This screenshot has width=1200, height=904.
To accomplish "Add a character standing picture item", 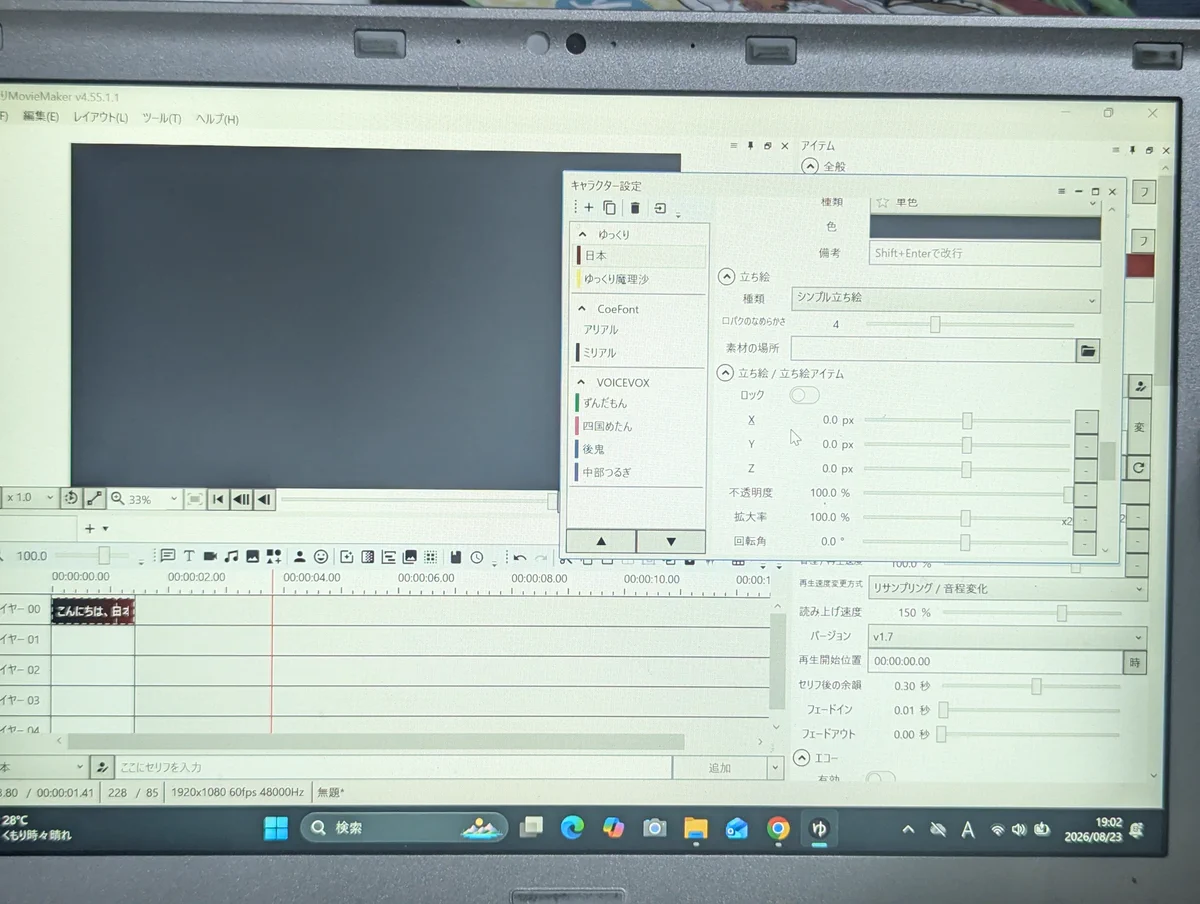I will 299,556.
